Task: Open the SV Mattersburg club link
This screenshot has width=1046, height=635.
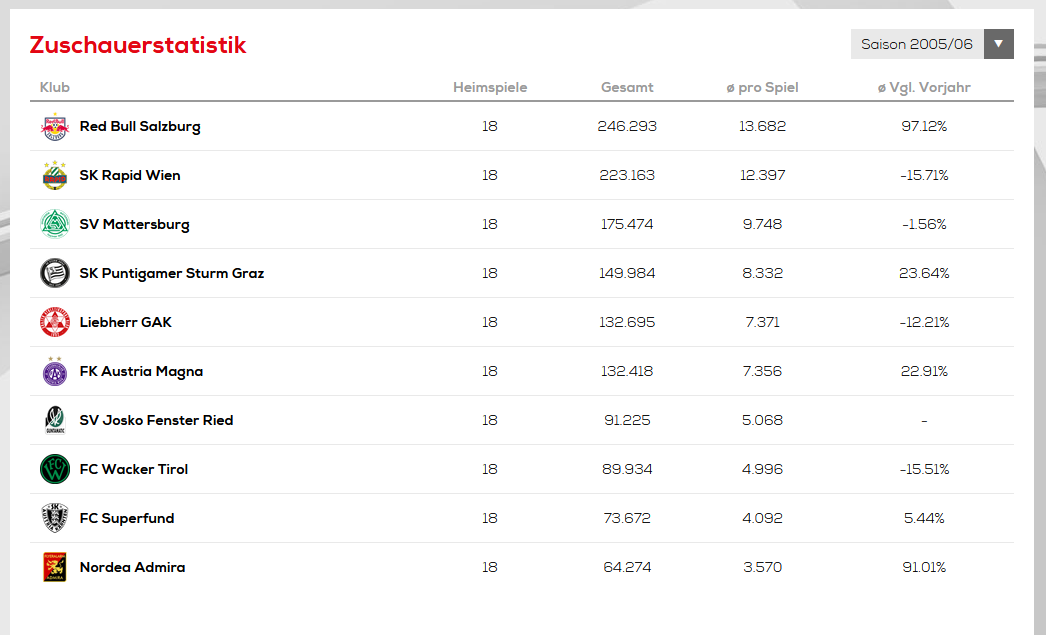Action: click(135, 225)
